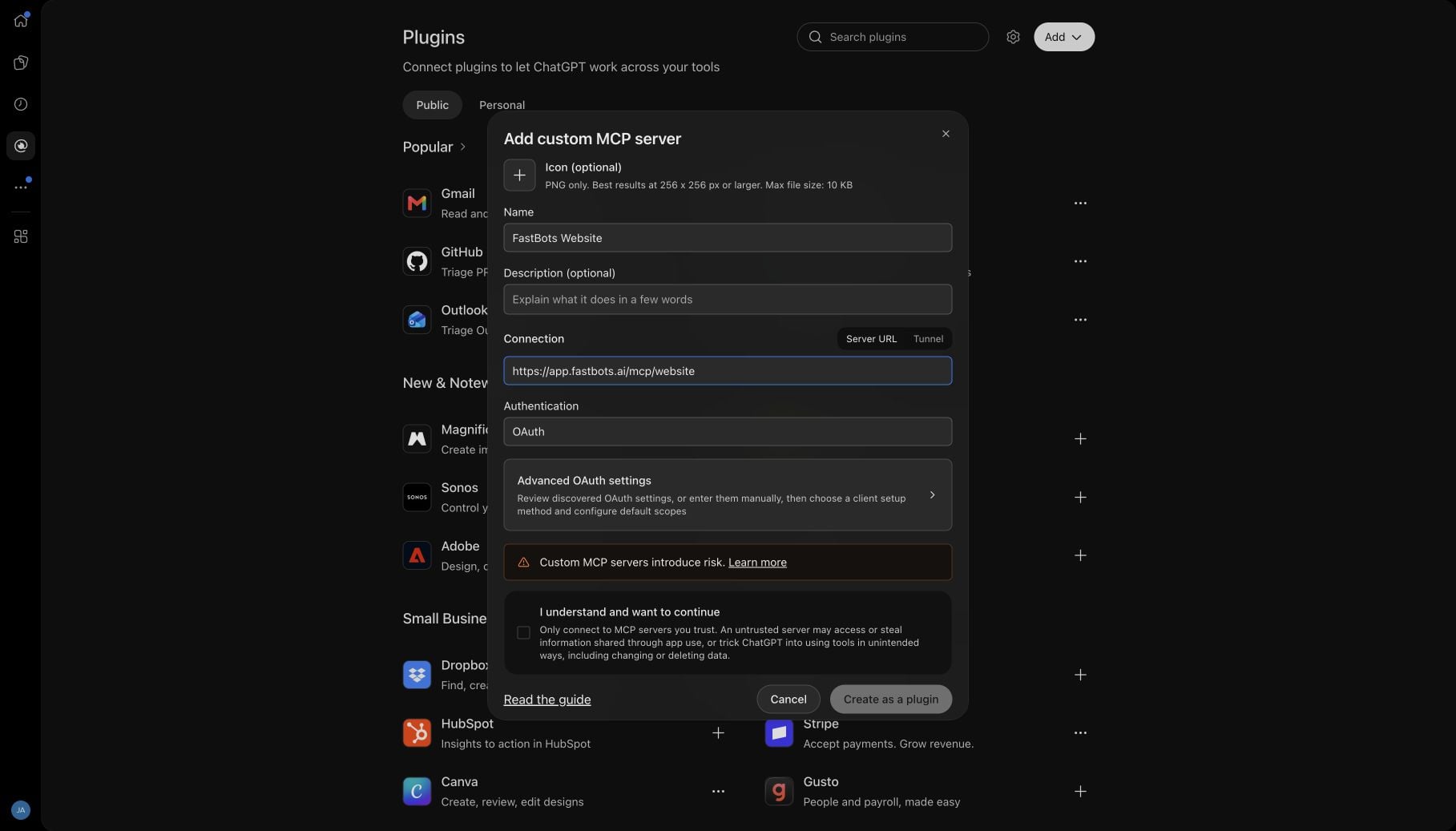Viewport: 1456px width, 831px height.
Task: Click the Dropbox plugin icon
Action: [417, 675]
